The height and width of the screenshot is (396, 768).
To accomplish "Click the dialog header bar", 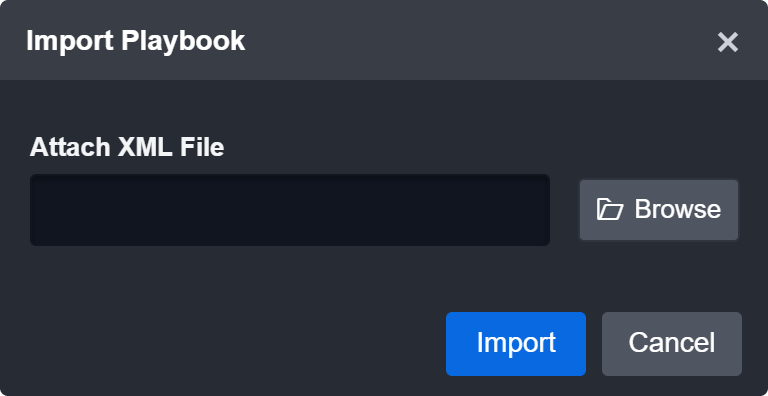I will (x=384, y=40).
